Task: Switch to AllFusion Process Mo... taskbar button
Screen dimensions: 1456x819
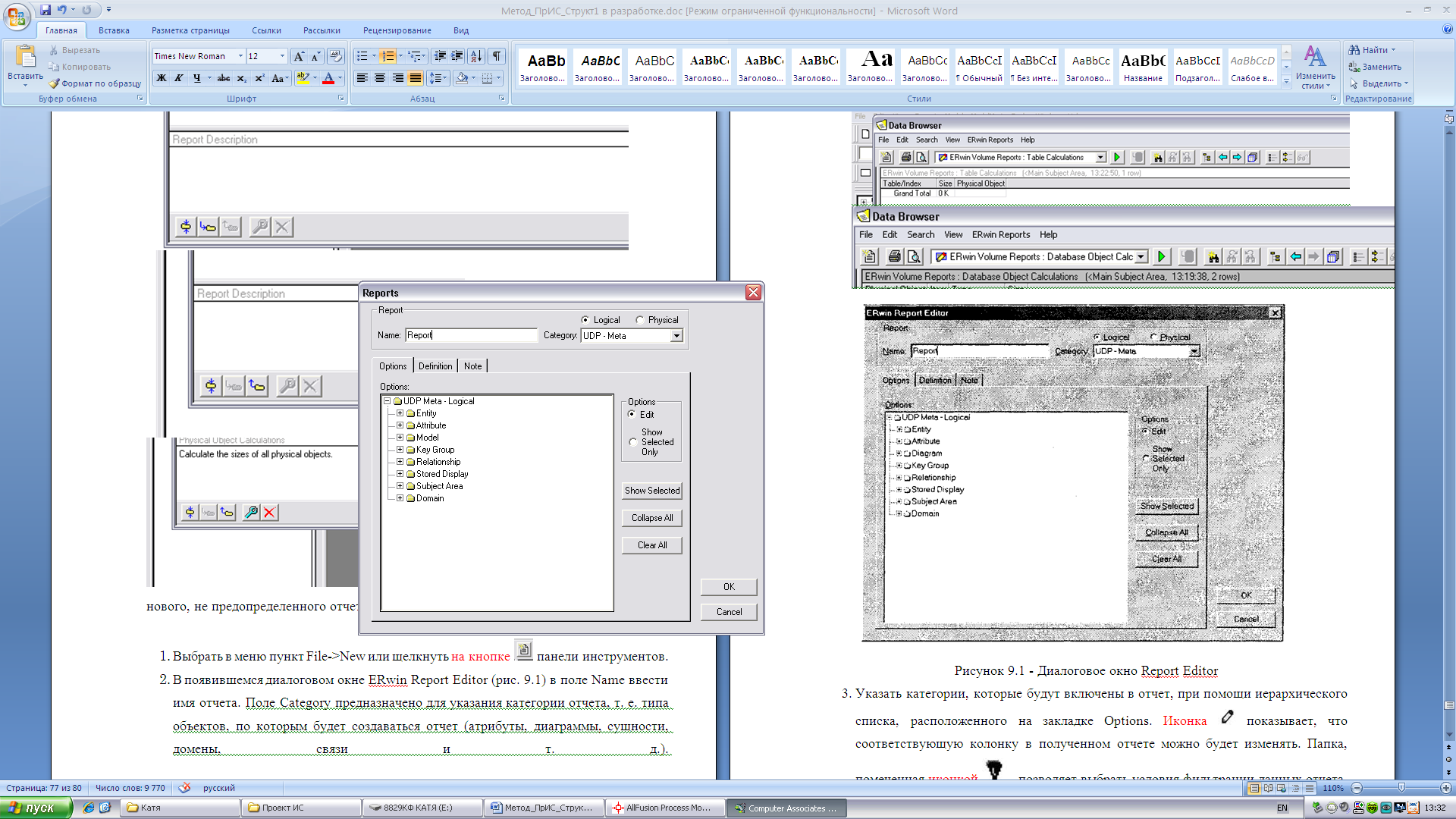Action: [x=664, y=808]
